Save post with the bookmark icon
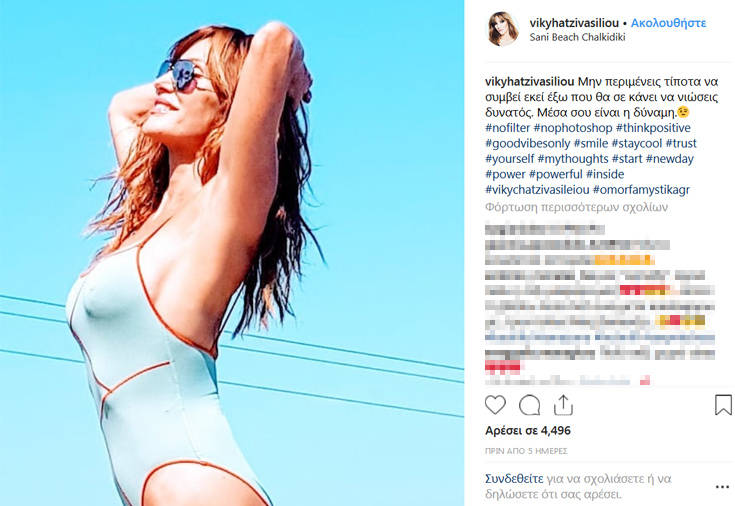This screenshot has height=506, width=735. (x=723, y=405)
